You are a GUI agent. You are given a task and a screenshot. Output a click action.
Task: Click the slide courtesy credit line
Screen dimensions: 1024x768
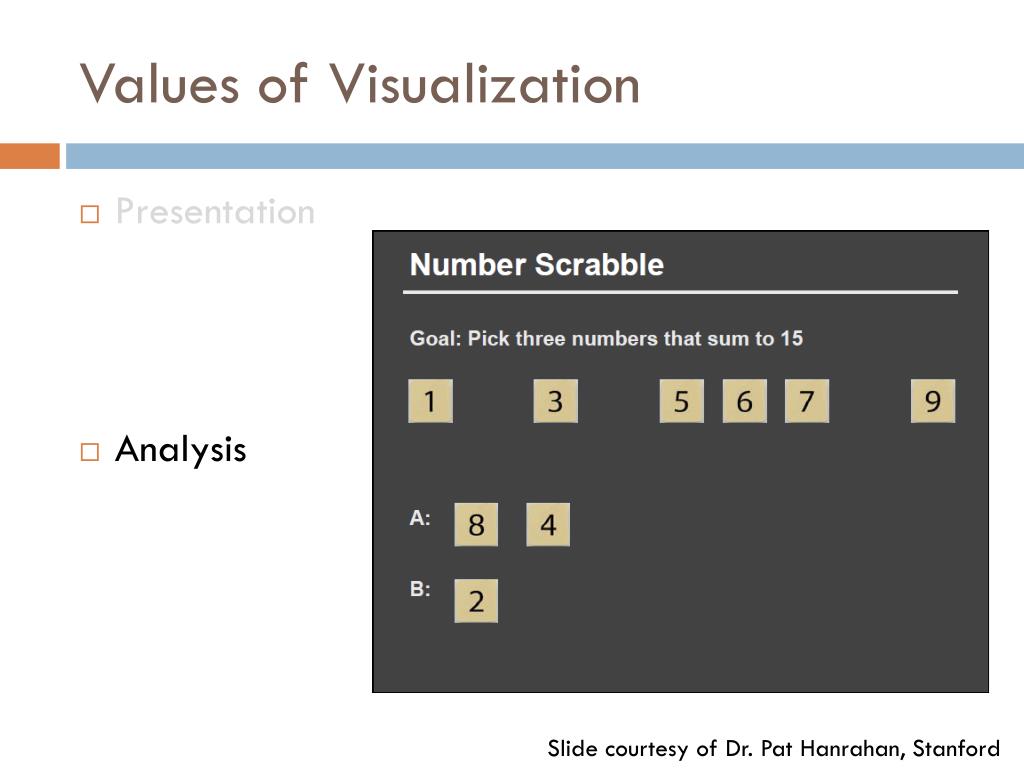click(773, 748)
